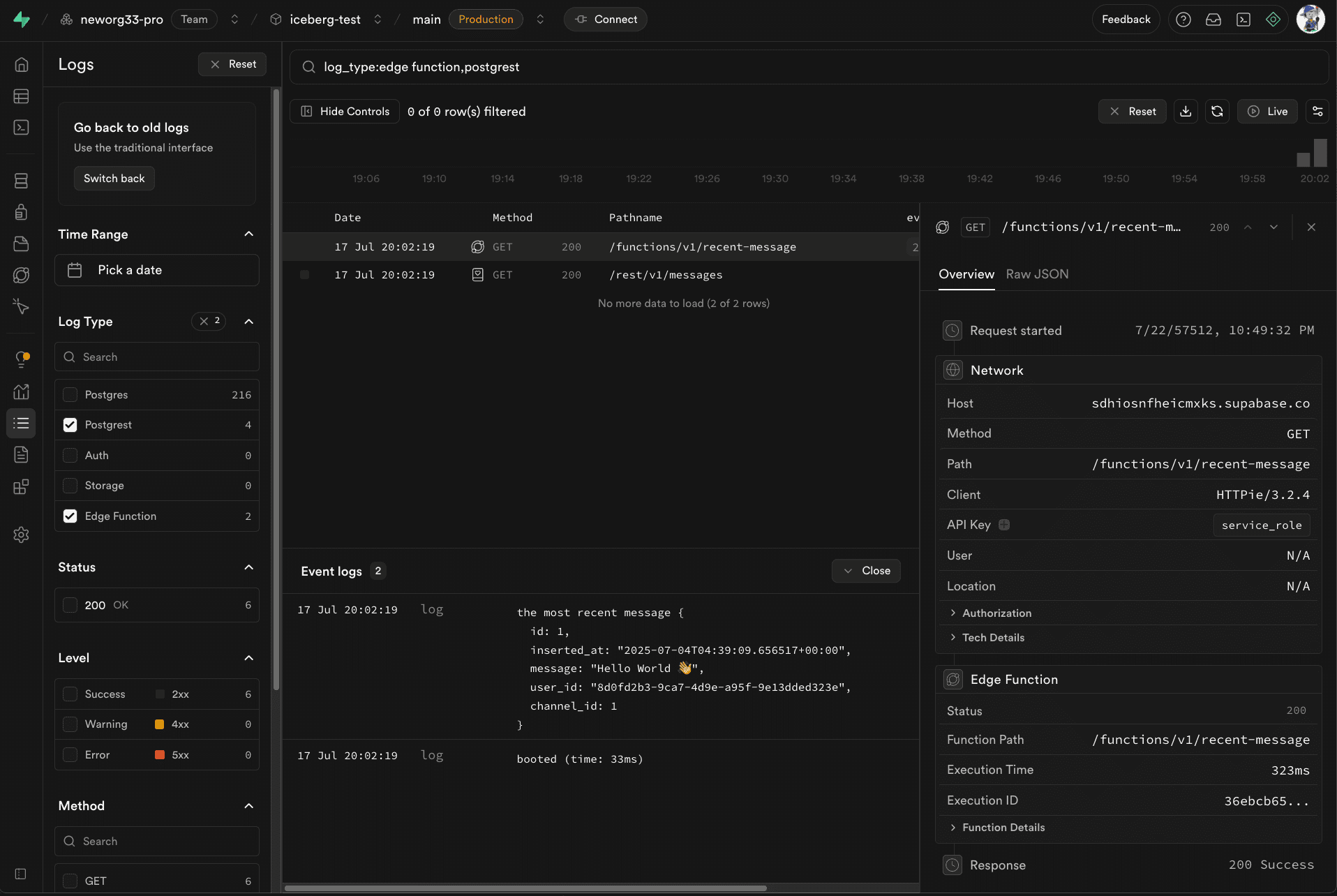Start Live log streaming

click(1267, 112)
